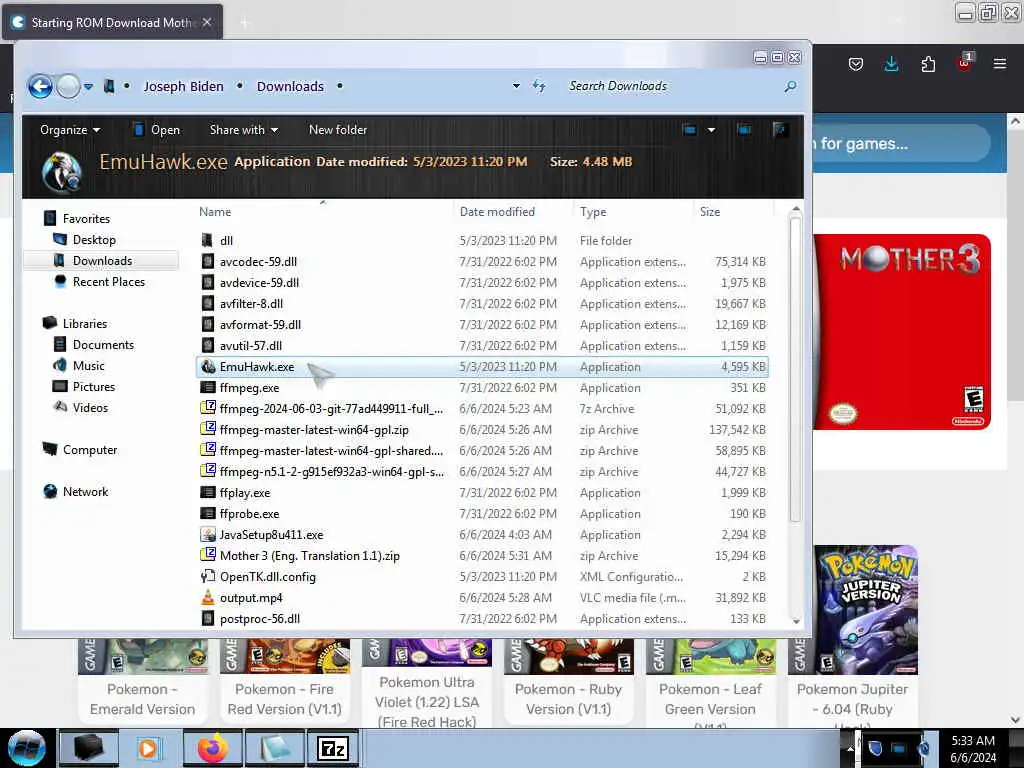Select the postproc-56.dll file name
This screenshot has width=1024, height=768.
(x=260, y=618)
